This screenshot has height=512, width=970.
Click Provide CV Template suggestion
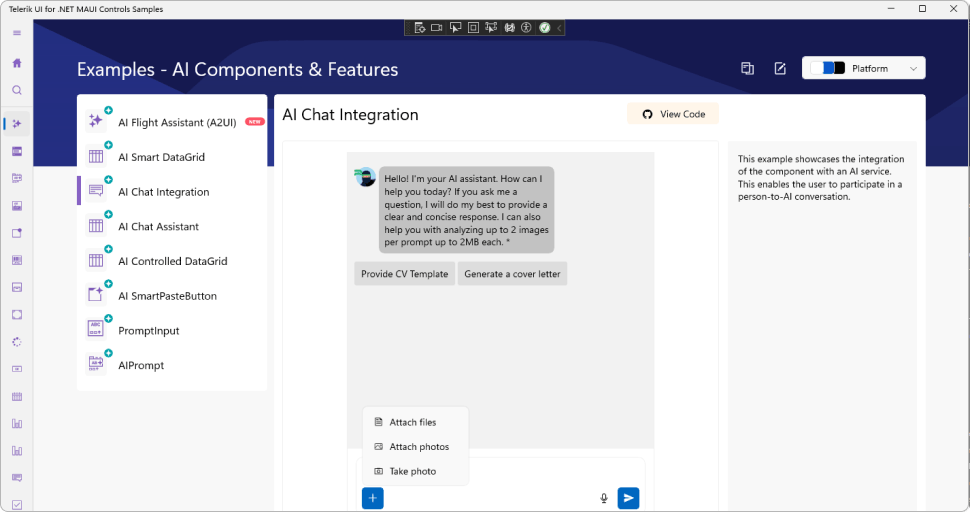pyautogui.click(x=405, y=274)
